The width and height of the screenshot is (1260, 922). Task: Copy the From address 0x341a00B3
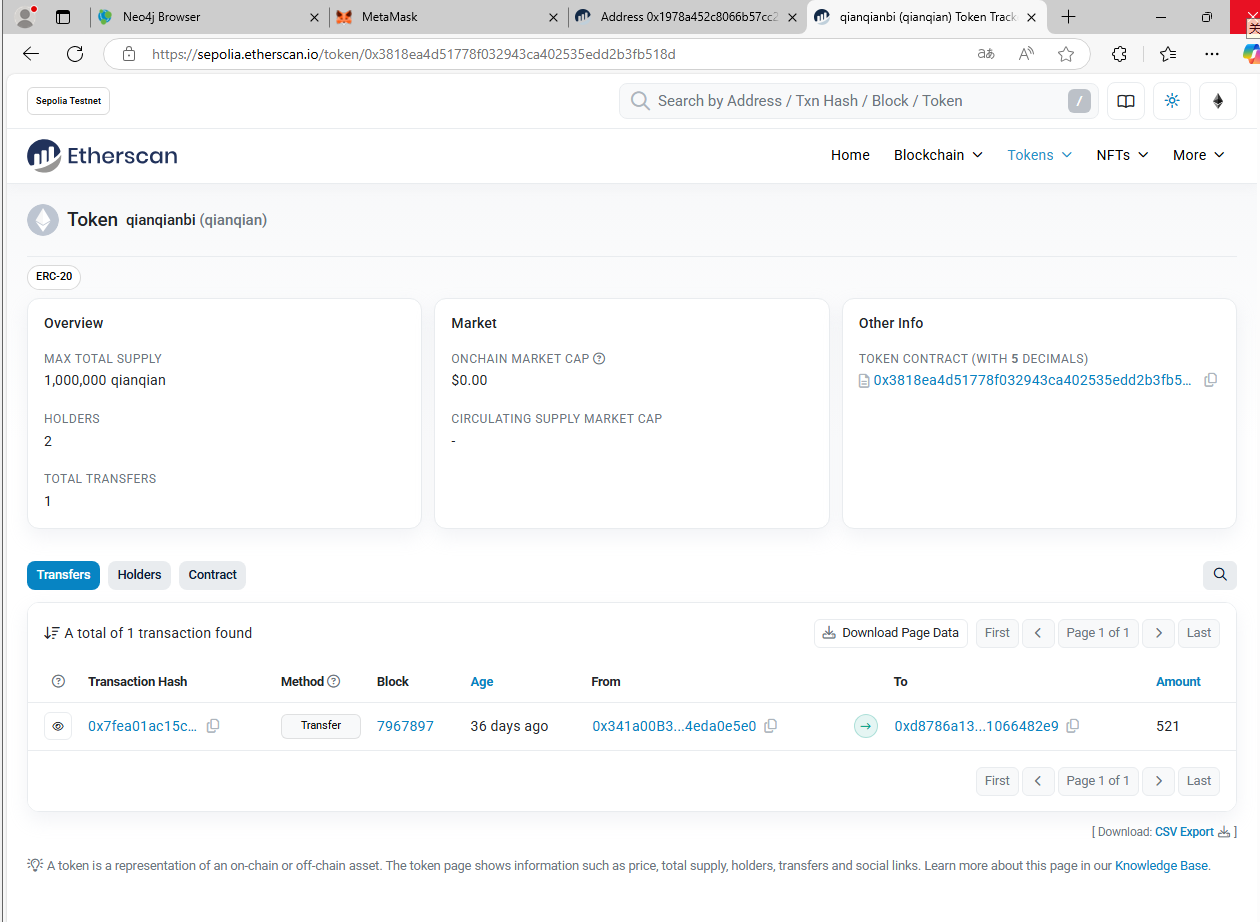pos(770,726)
